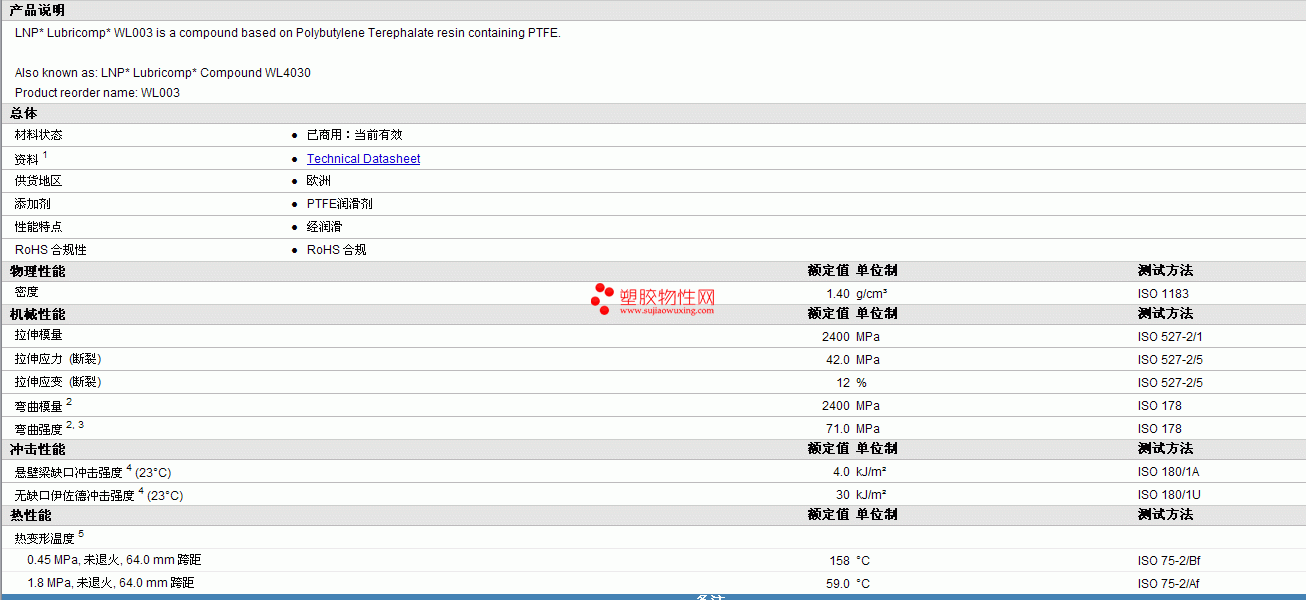Select the 拉伸应力 (断裂) label
Image resolution: width=1306 pixels, height=600 pixels.
click(x=58, y=359)
